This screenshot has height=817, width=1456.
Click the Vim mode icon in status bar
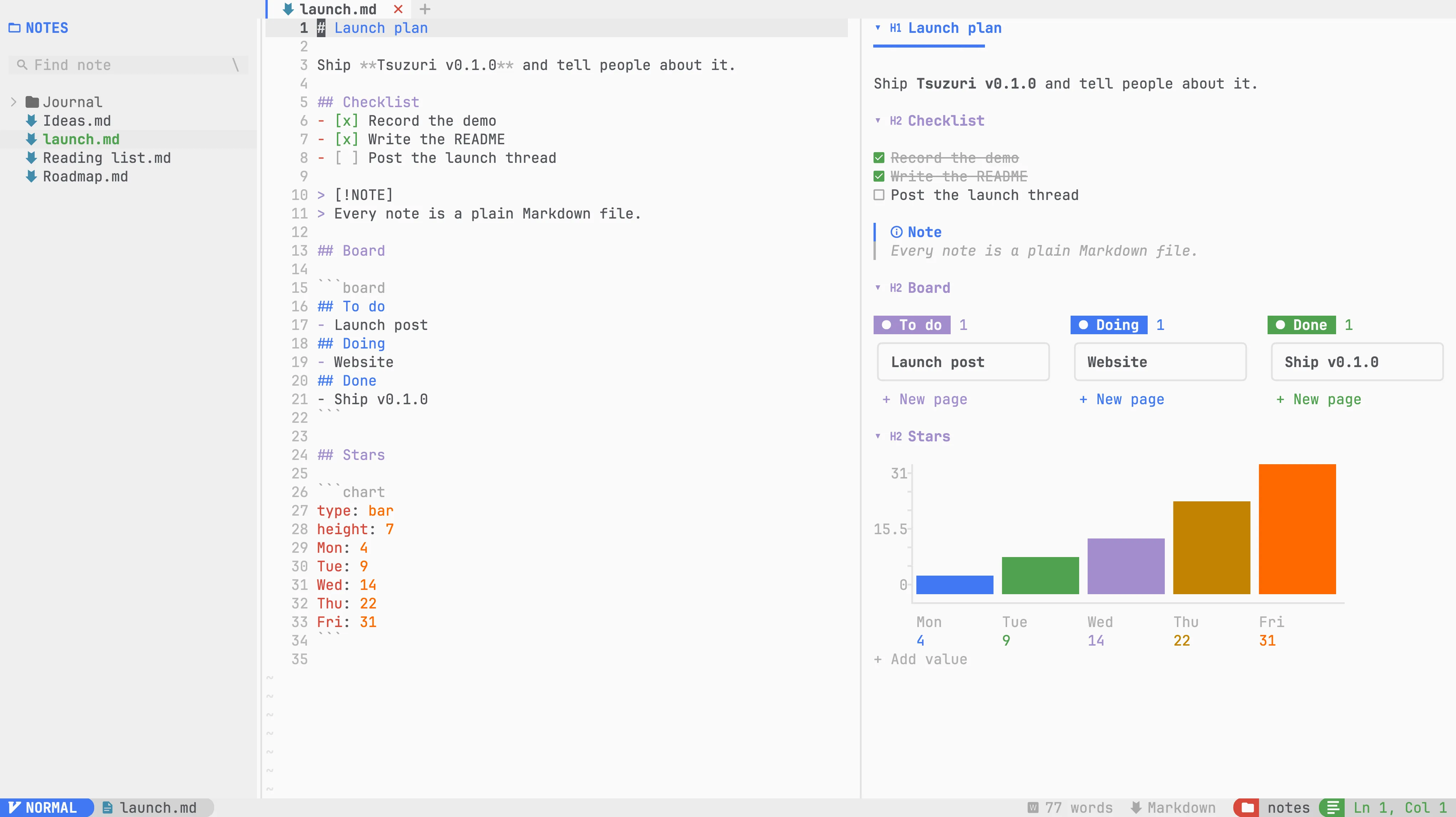14,807
